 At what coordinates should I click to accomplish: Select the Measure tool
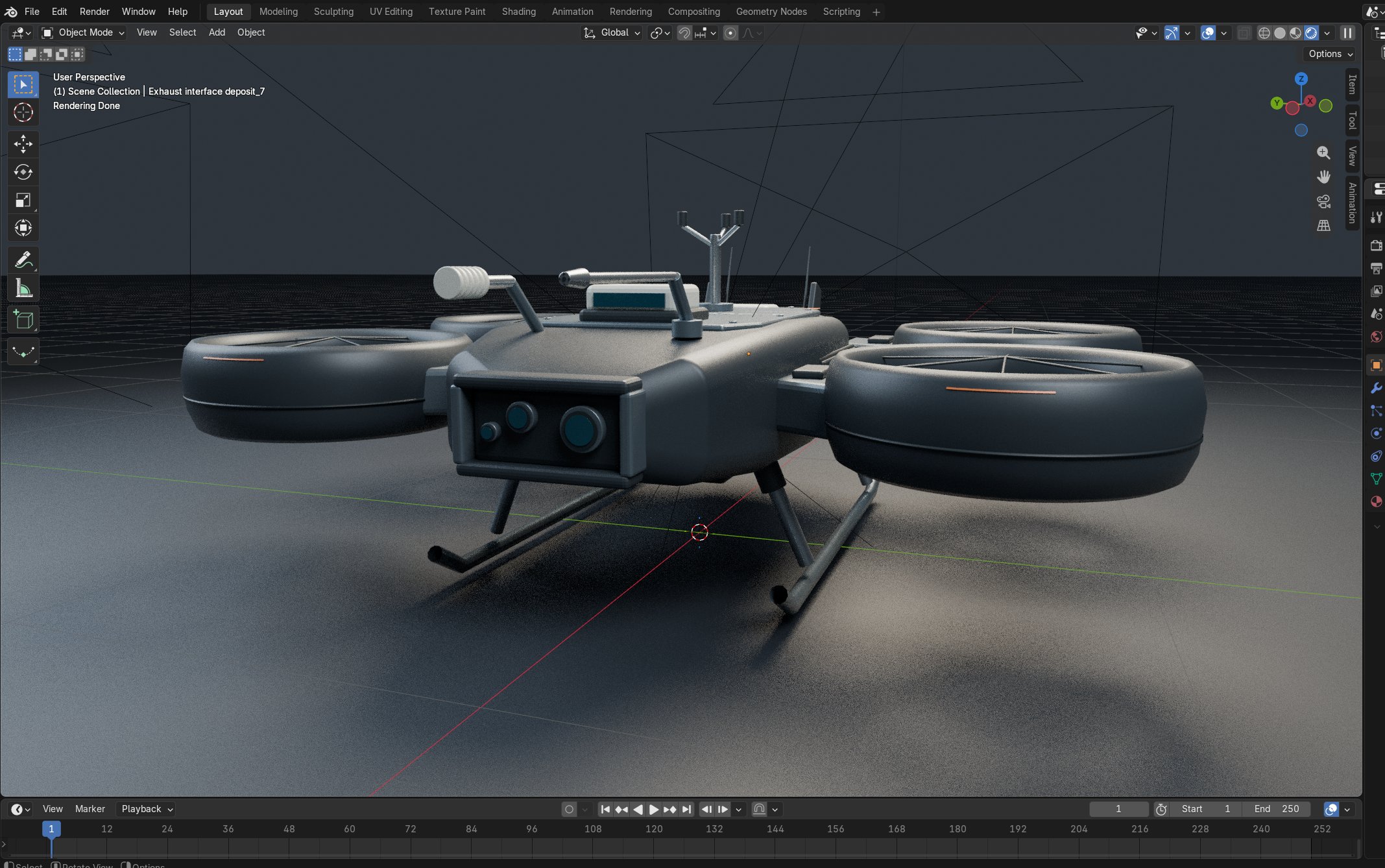(x=23, y=288)
